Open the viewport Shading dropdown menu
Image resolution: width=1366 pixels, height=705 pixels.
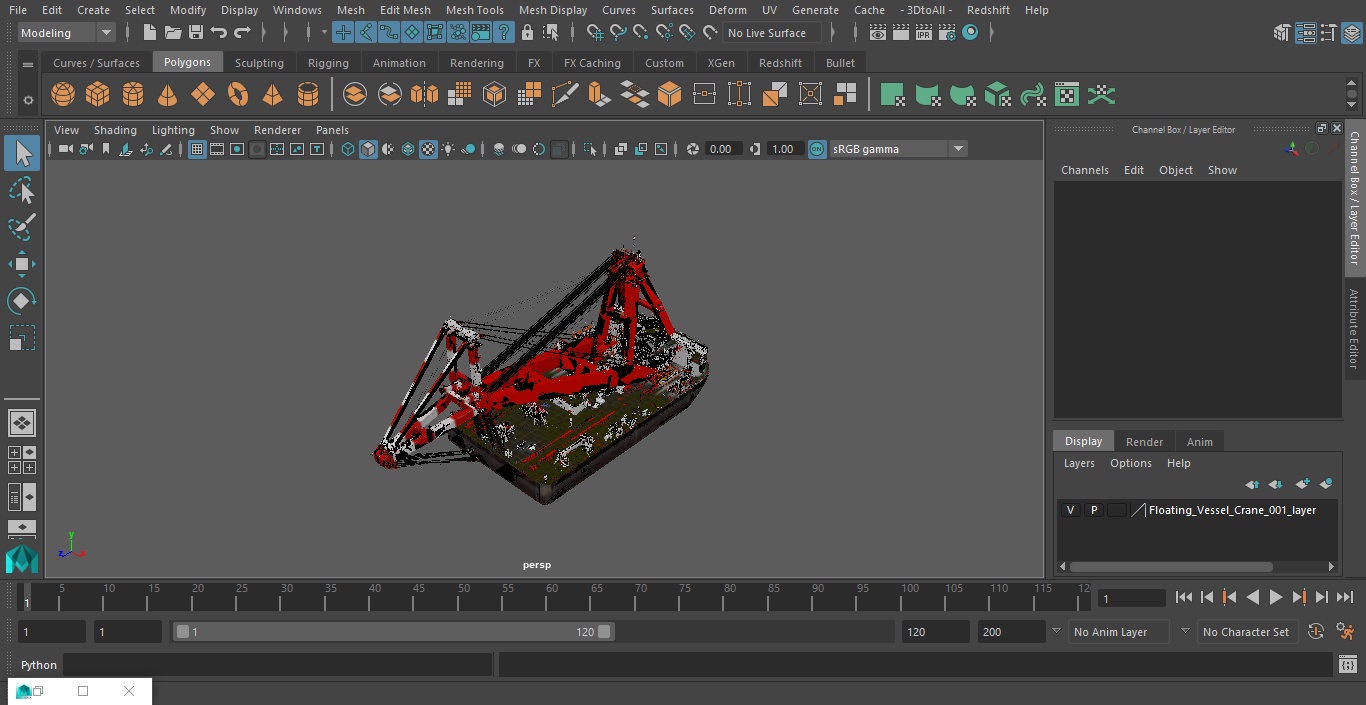[115, 130]
